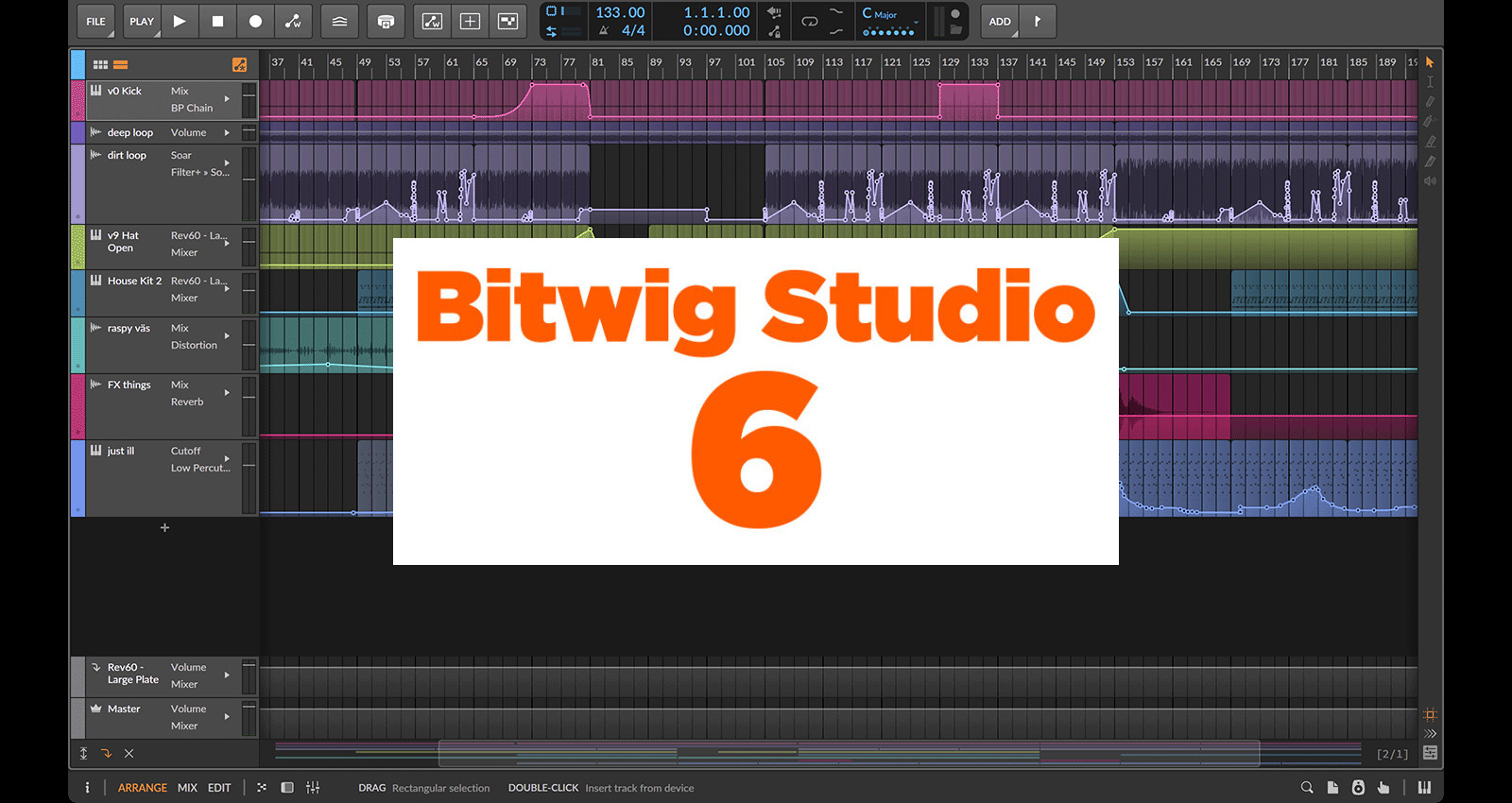Enable the arranger loop toggle

(810, 21)
